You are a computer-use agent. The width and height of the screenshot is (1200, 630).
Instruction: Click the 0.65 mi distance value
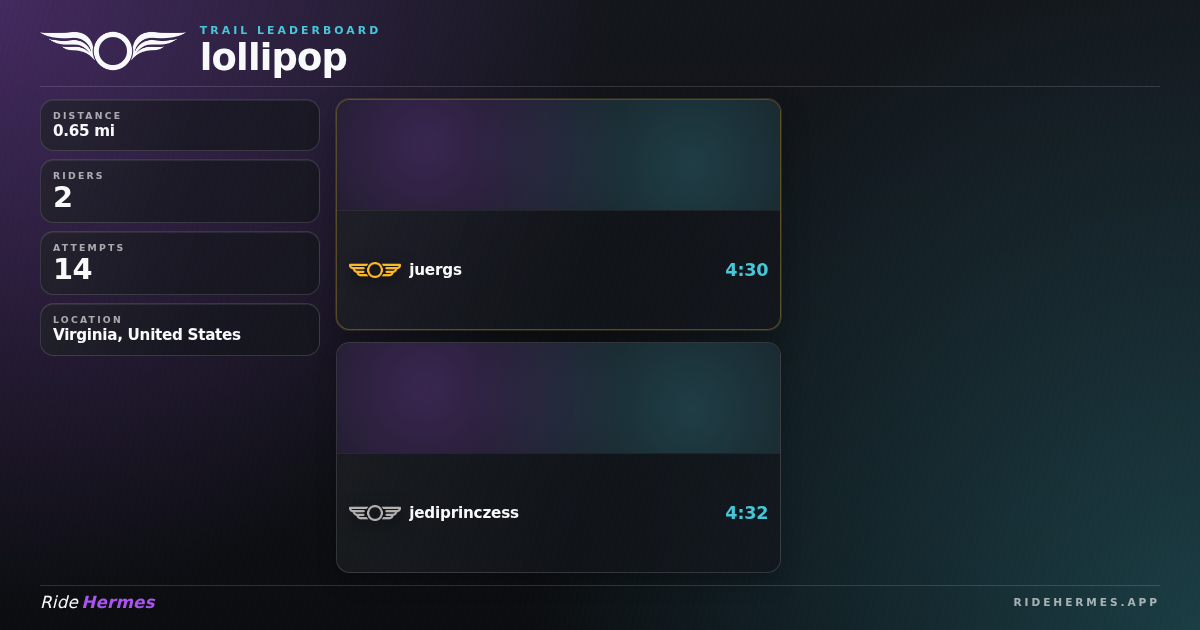coord(84,131)
